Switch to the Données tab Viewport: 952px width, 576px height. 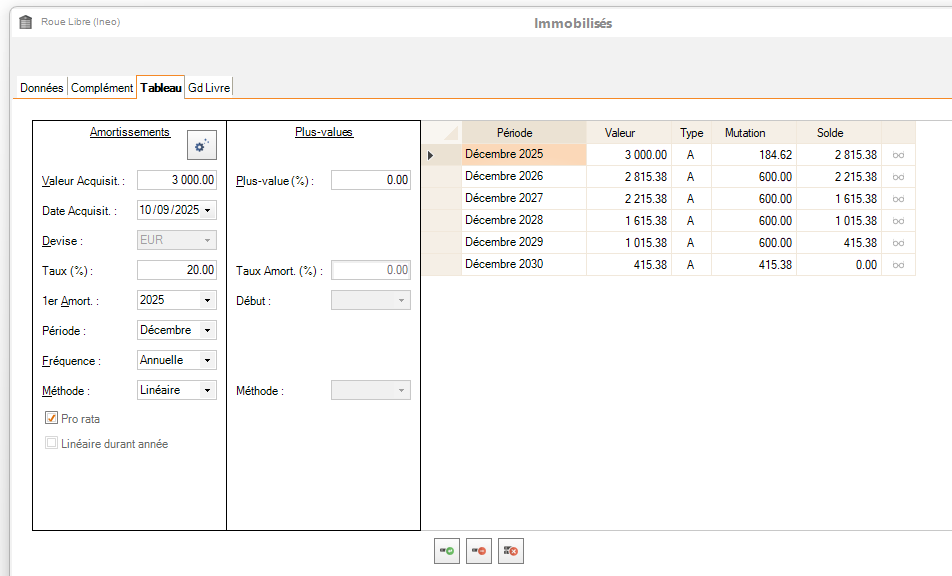point(42,88)
